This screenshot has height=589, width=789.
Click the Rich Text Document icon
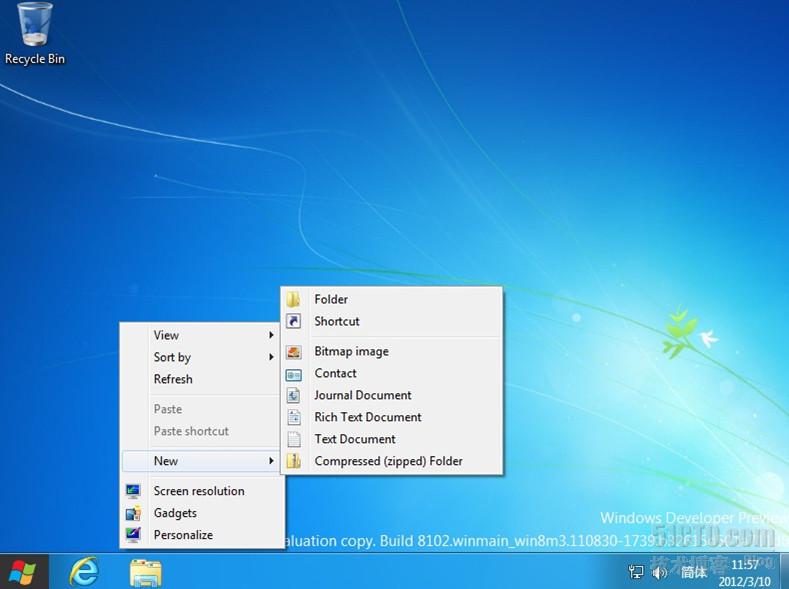(293, 417)
